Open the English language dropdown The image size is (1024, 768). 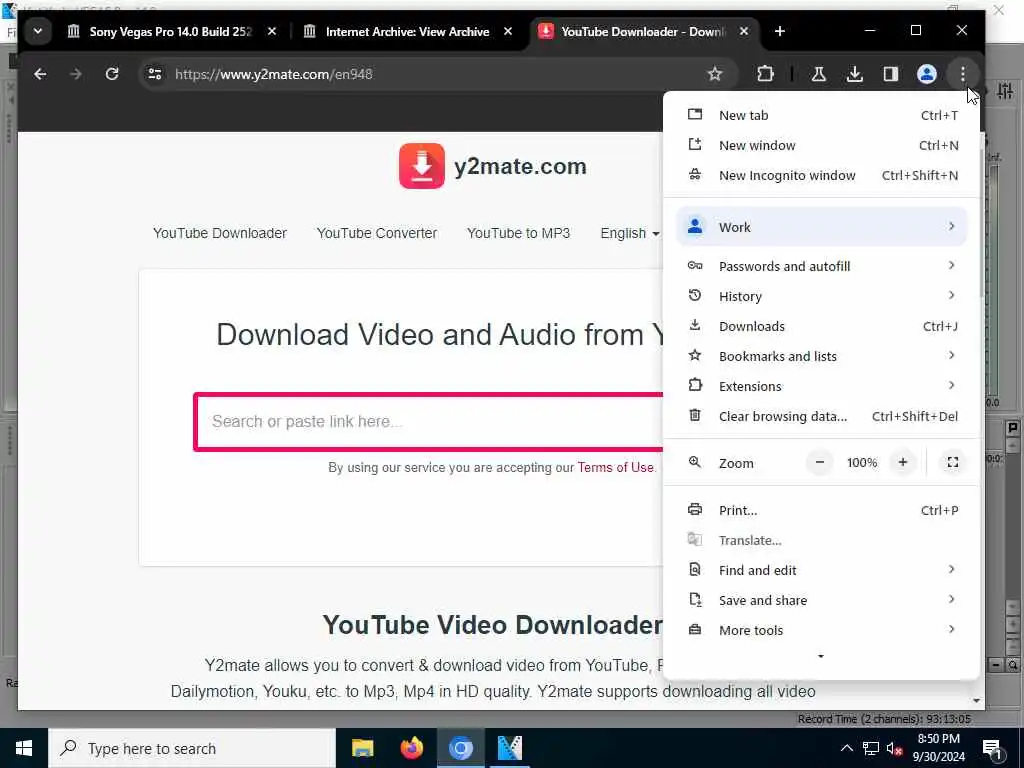pos(630,233)
